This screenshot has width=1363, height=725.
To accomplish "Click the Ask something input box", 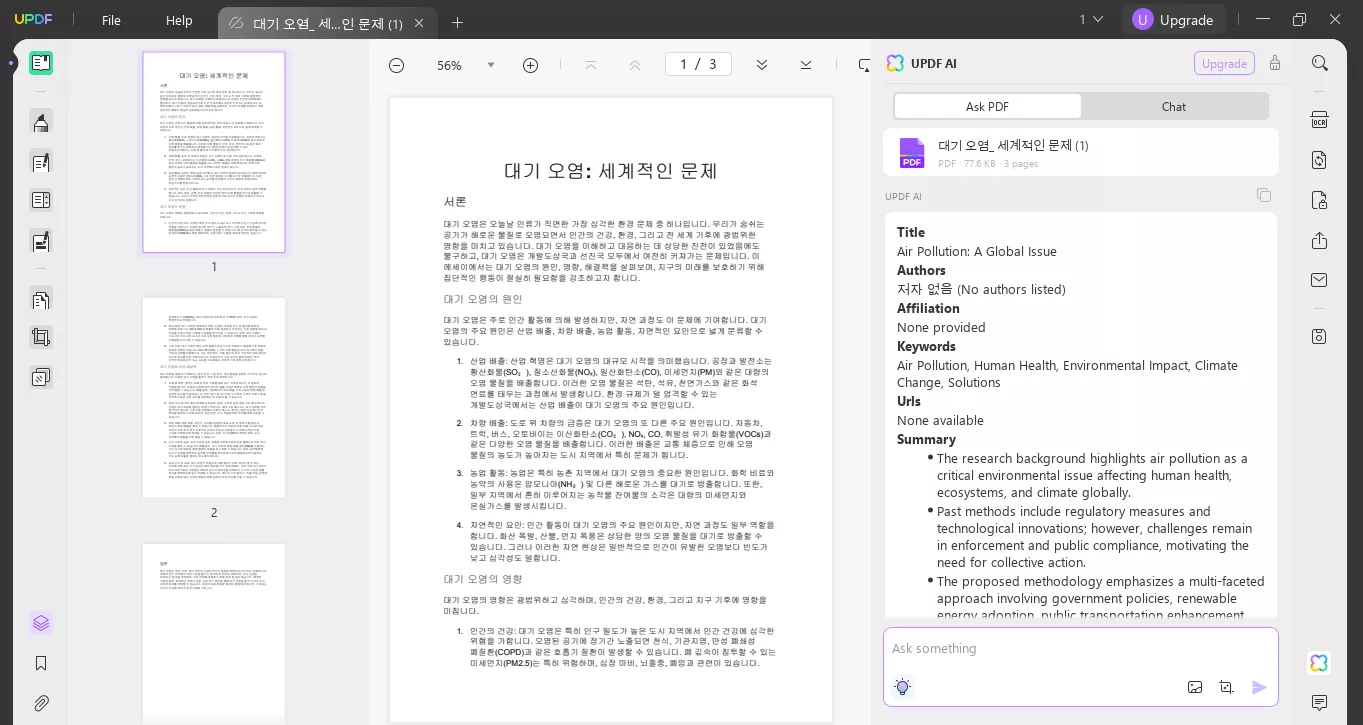I will point(1080,650).
